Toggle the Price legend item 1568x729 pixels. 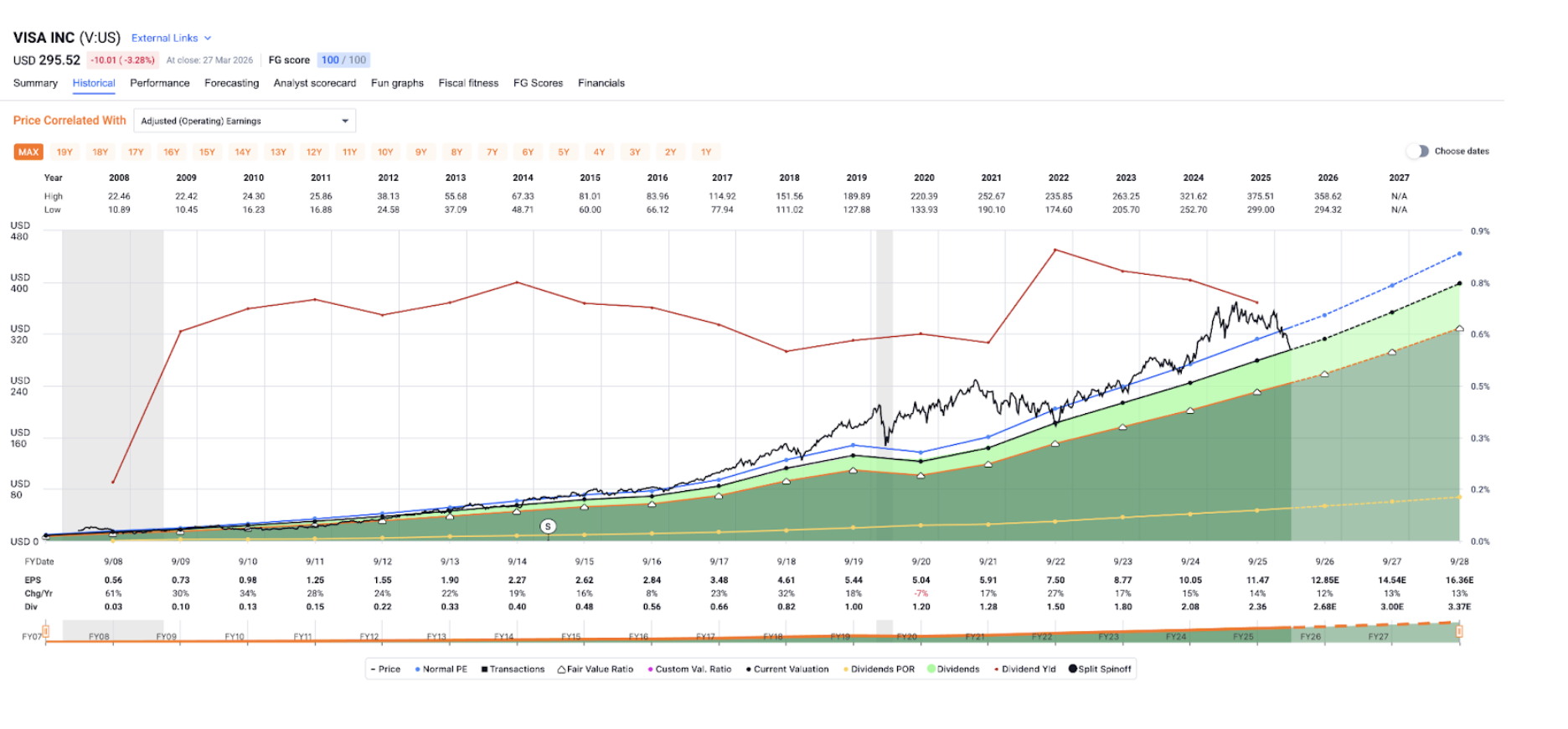point(385,670)
